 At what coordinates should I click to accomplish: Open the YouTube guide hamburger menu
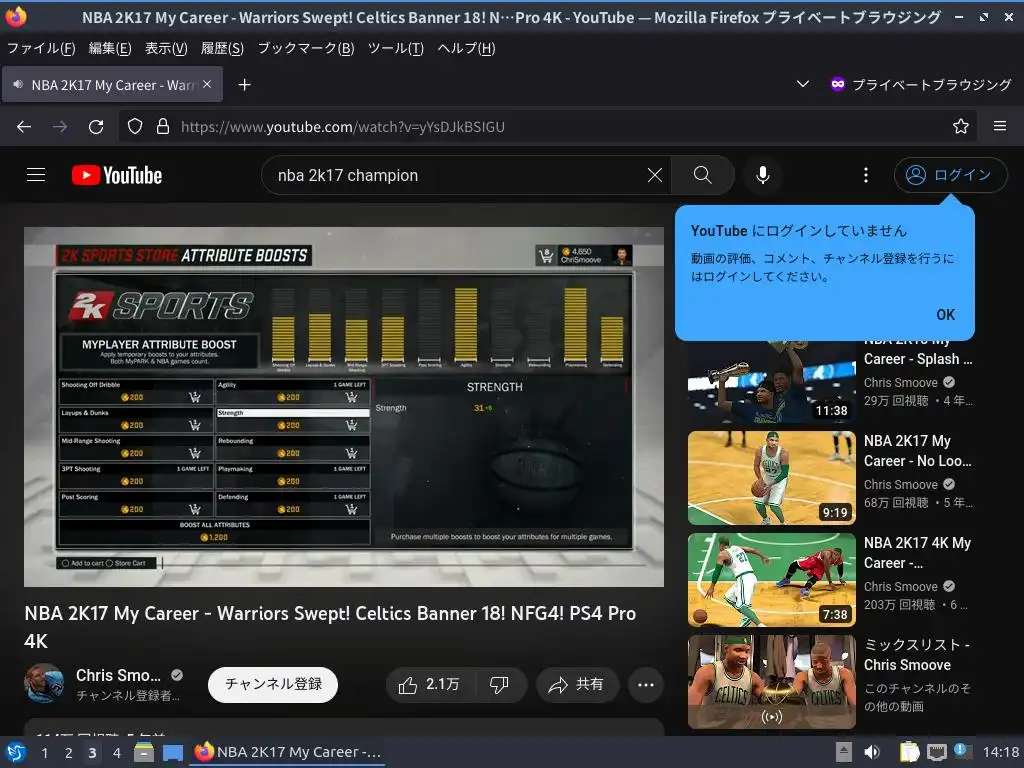point(36,175)
